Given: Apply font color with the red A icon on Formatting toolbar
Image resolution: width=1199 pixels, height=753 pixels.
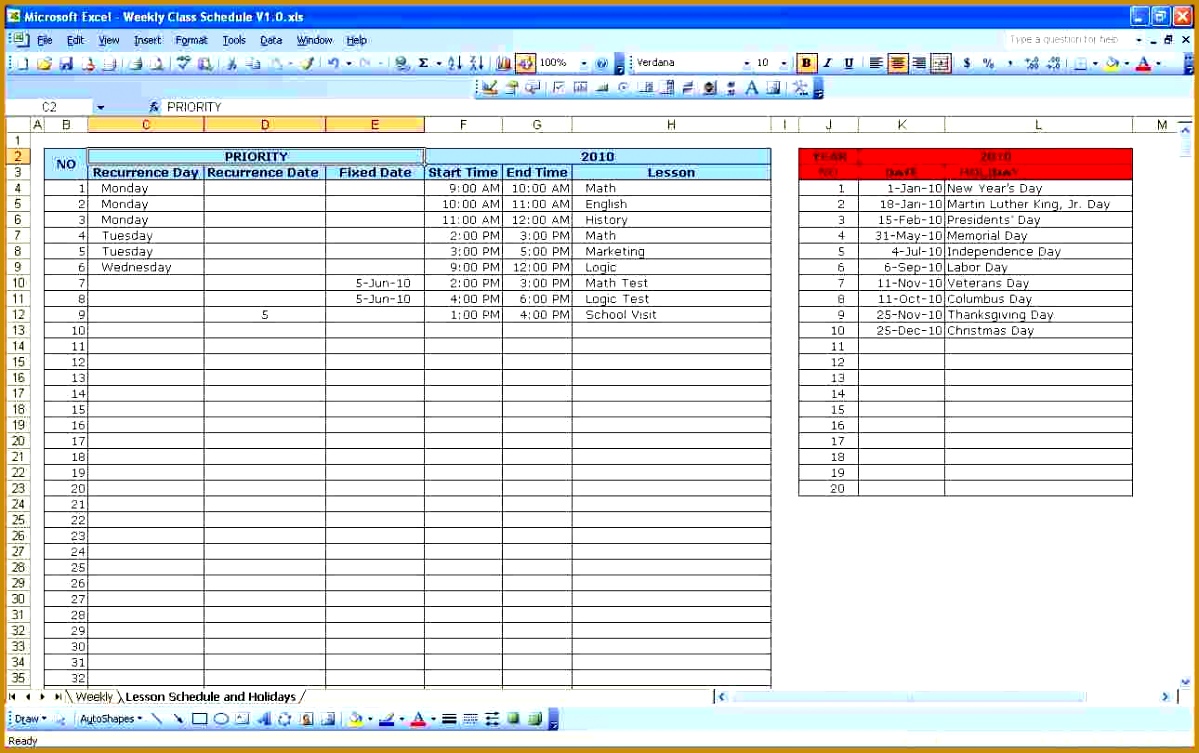Looking at the screenshot, I should point(1144,63).
